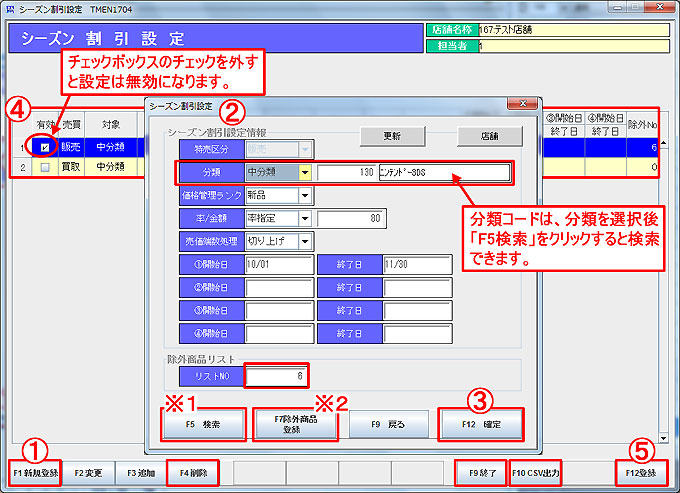680x493 pixels.
Task: Click the 終了日 field beside ③開始日
Action: tap(417, 310)
